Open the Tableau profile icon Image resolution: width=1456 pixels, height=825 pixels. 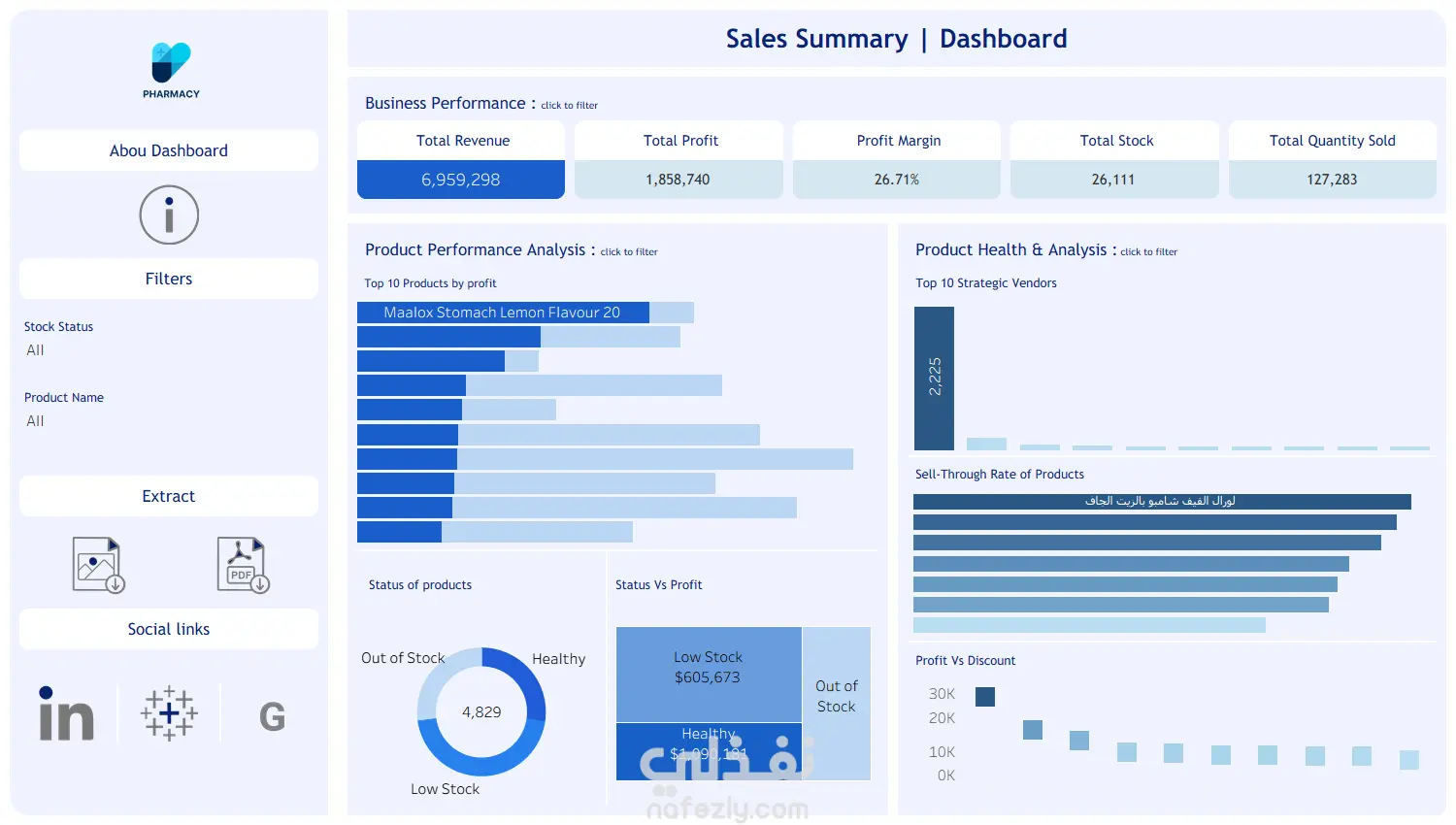169,714
